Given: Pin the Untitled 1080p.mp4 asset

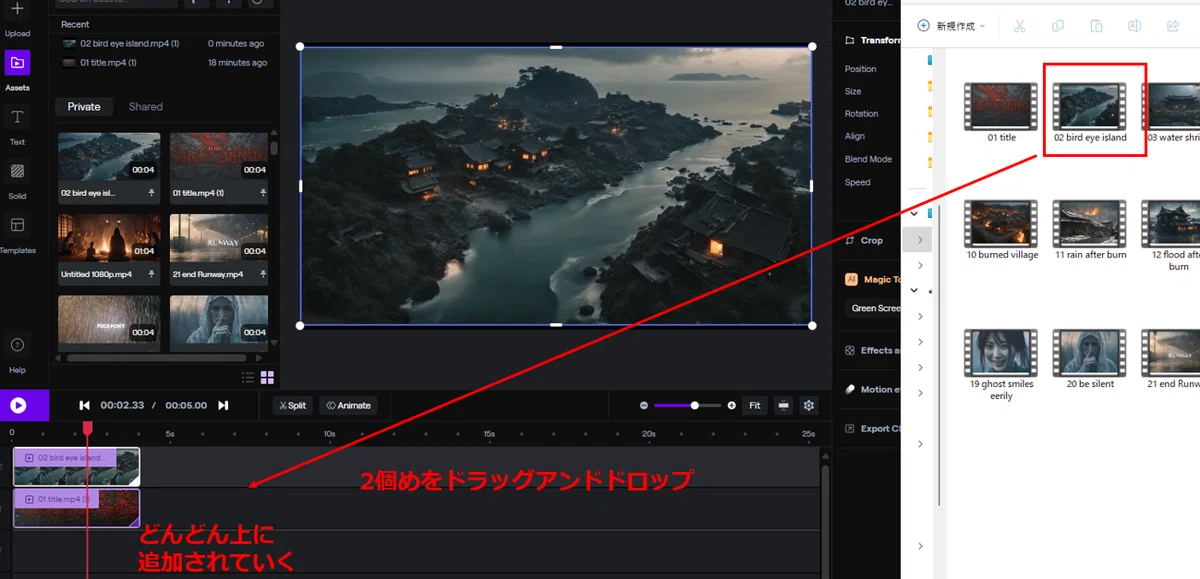Looking at the screenshot, I should tap(152, 274).
